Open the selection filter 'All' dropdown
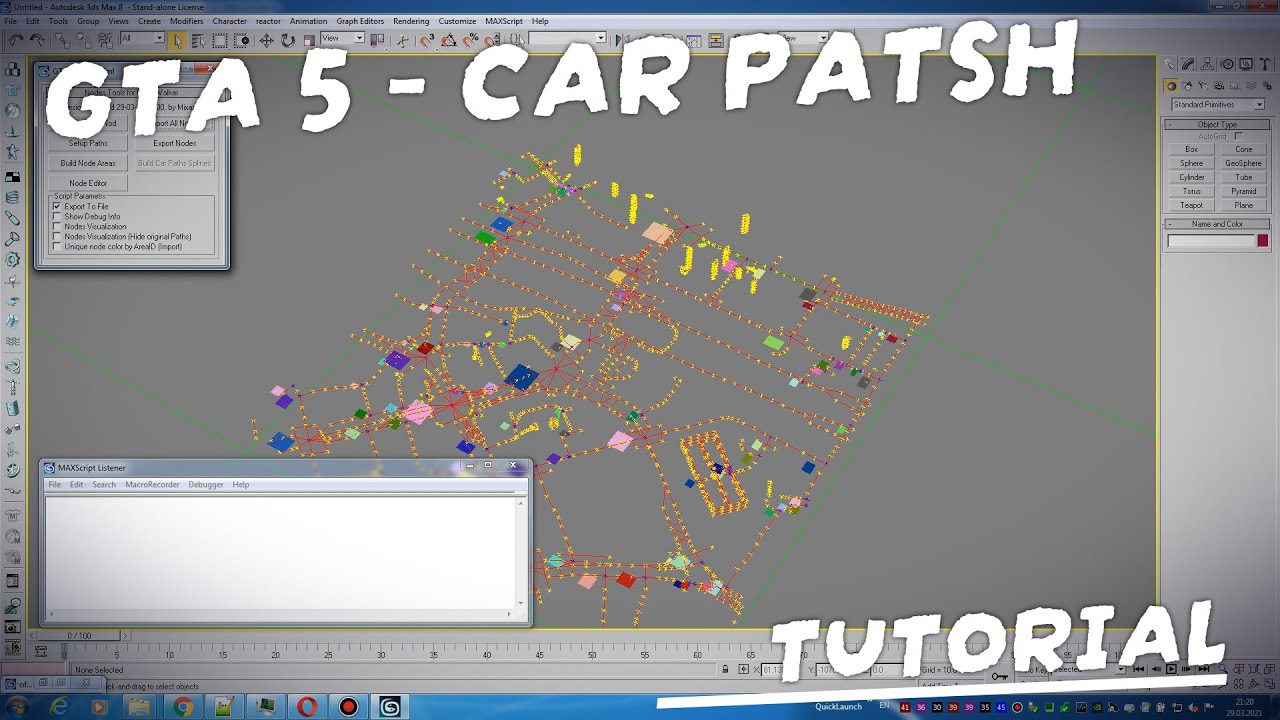This screenshot has width=1280, height=720. coord(142,38)
